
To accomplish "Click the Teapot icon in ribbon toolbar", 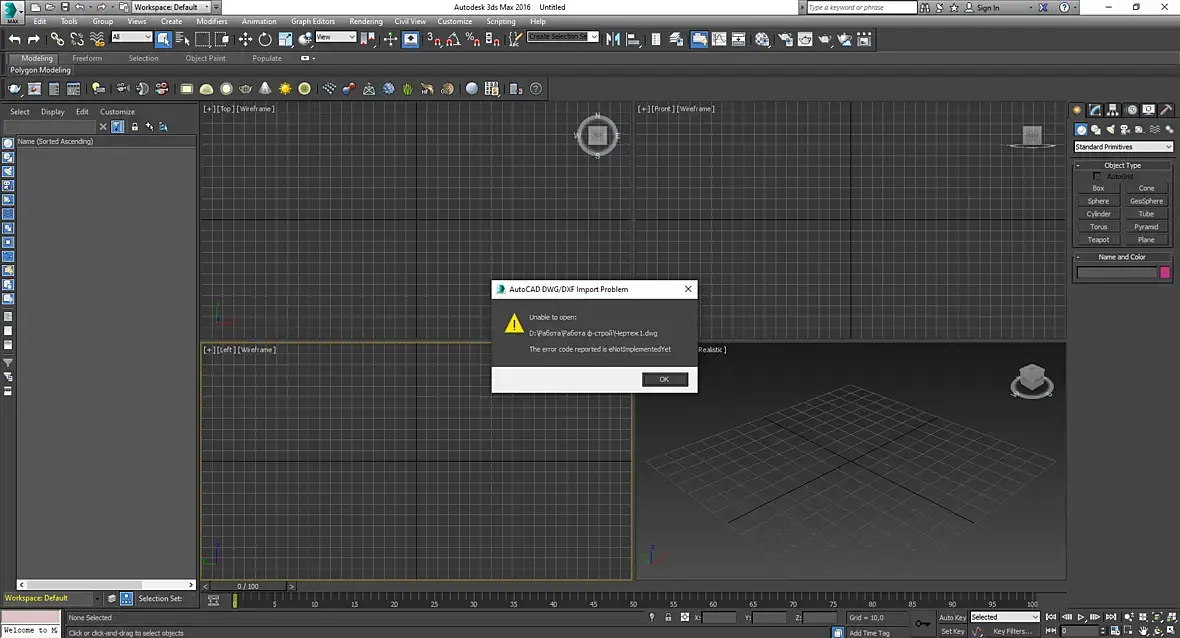I will pyautogui.click(x=245, y=89).
